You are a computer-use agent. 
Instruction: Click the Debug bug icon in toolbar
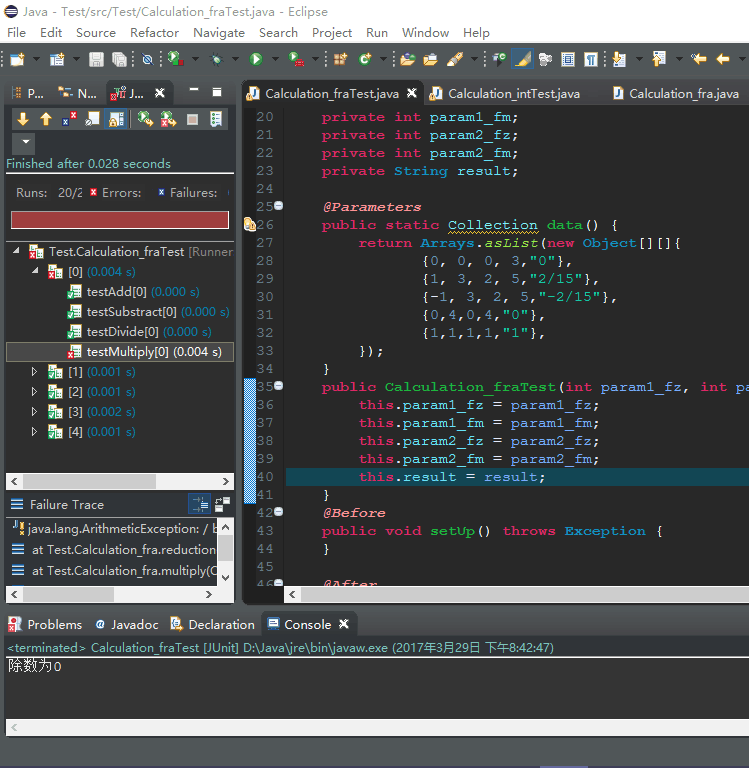(216, 59)
